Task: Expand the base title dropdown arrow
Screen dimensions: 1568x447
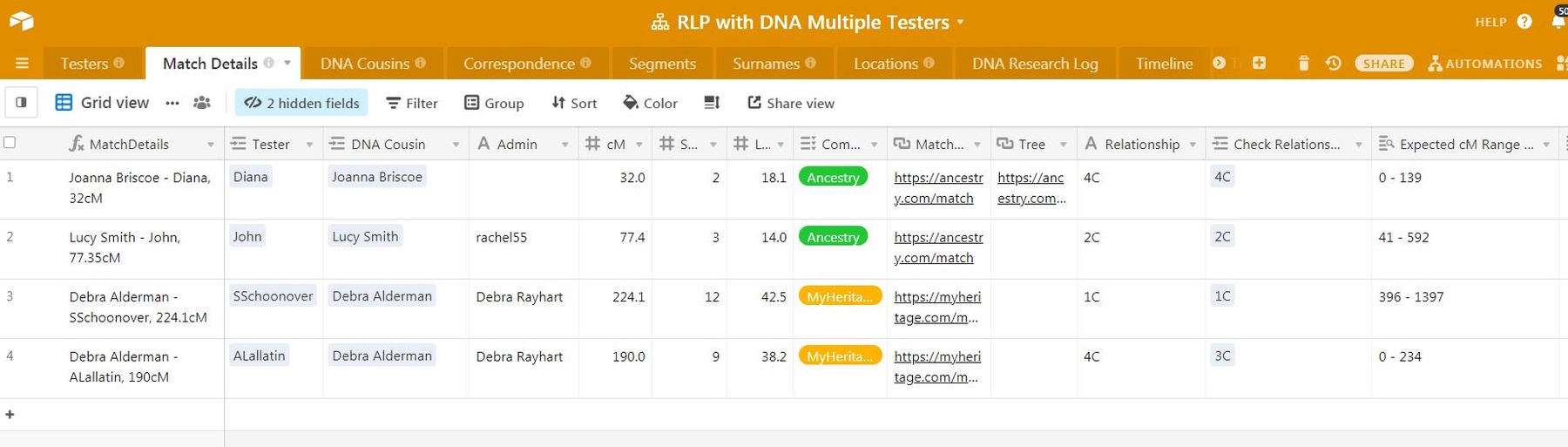Action: (961, 22)
